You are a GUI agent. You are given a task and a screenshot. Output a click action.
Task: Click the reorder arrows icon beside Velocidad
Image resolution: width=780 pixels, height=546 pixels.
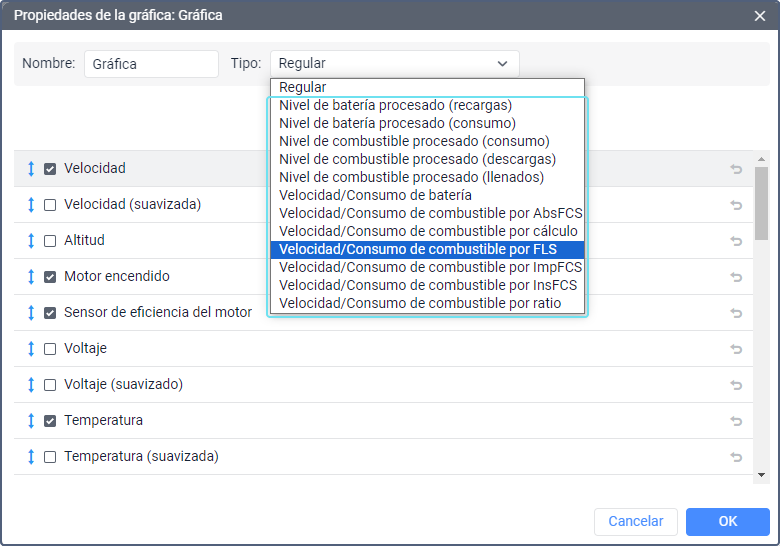tap(31, 169)
